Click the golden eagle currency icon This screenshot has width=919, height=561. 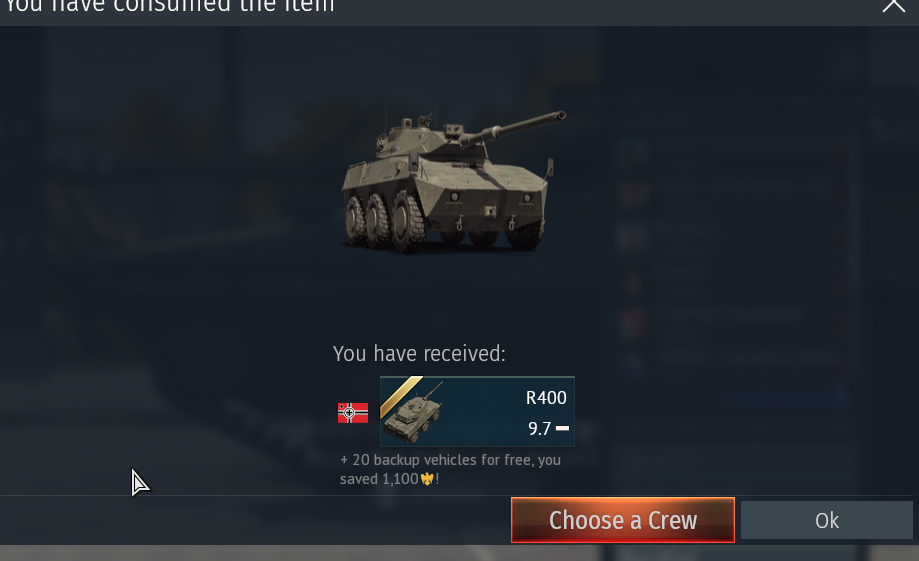tap(427, 480)
